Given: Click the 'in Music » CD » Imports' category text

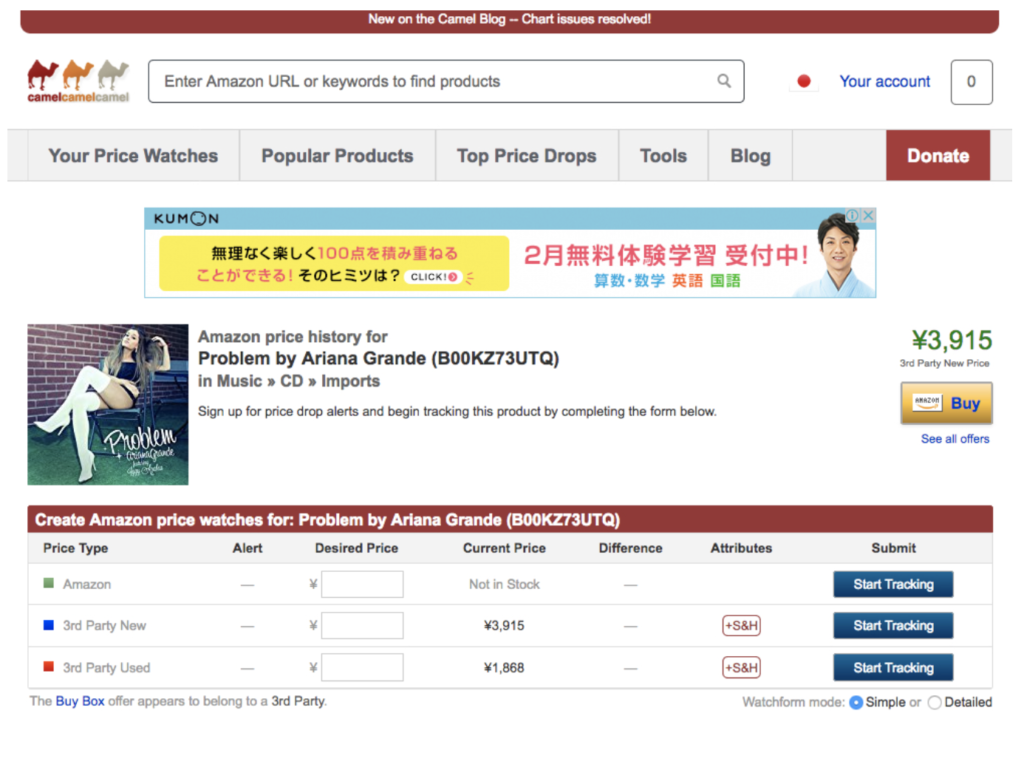Looking at the screenshot, I should [289, 381].
